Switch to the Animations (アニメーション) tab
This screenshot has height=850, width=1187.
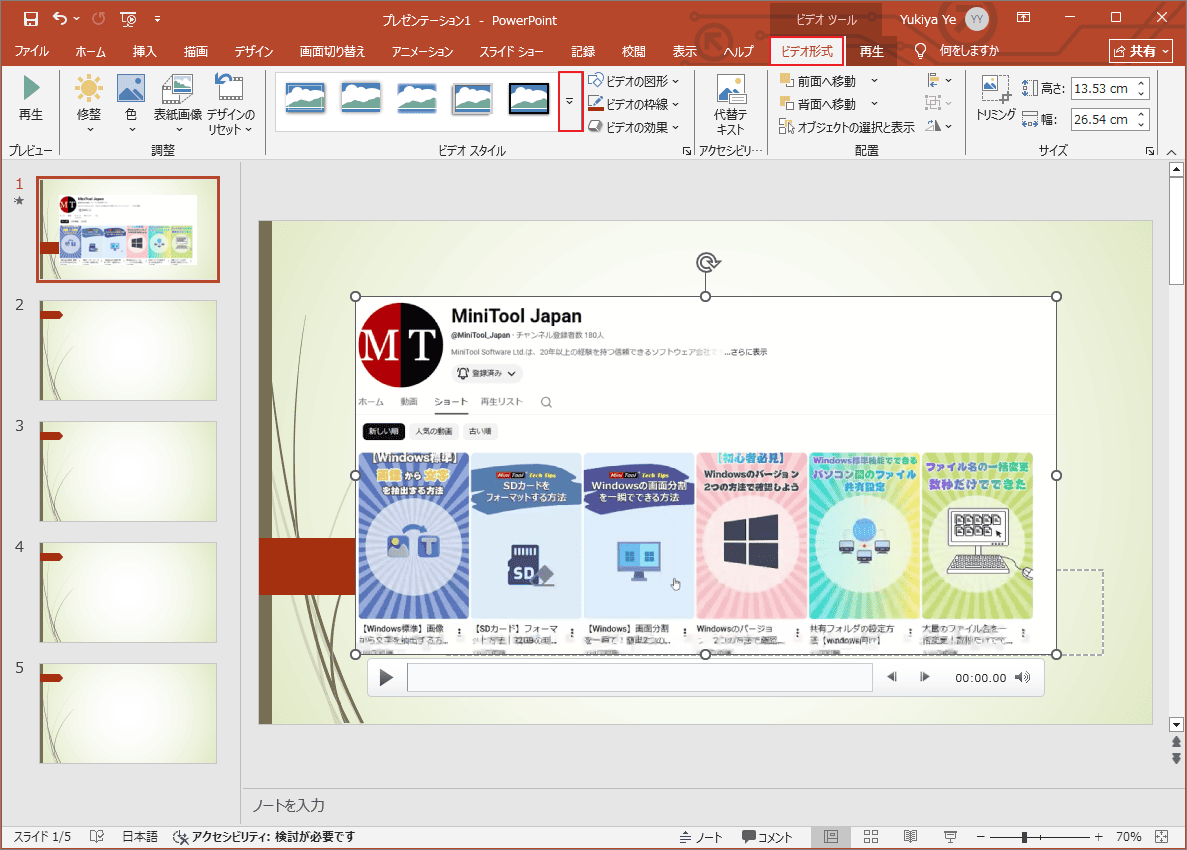tap(422, 51)
